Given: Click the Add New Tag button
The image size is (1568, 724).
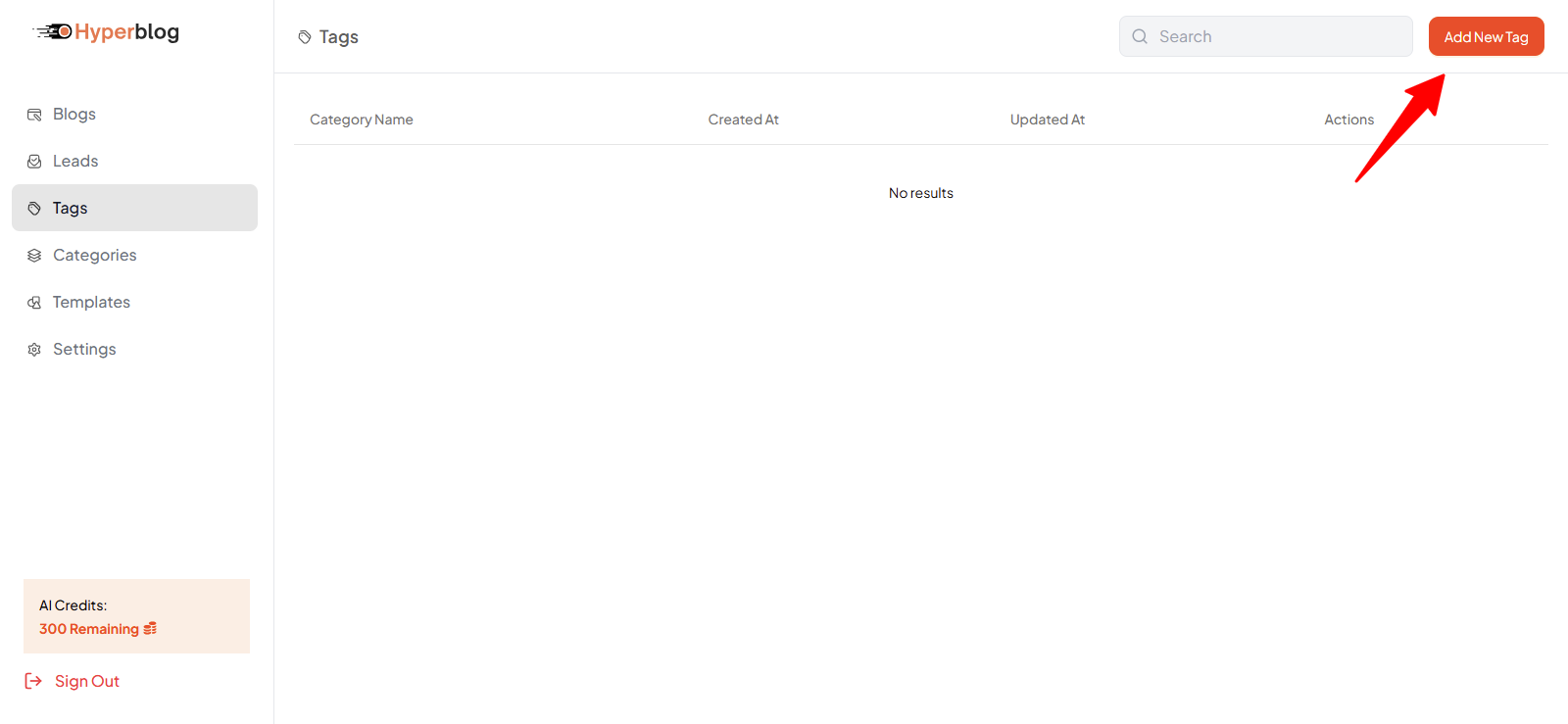Looking at the screenshot, I should coord(1486,36).
